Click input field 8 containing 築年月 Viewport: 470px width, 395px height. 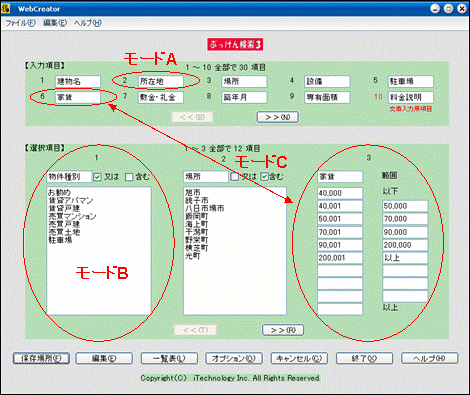coord(244,97)
